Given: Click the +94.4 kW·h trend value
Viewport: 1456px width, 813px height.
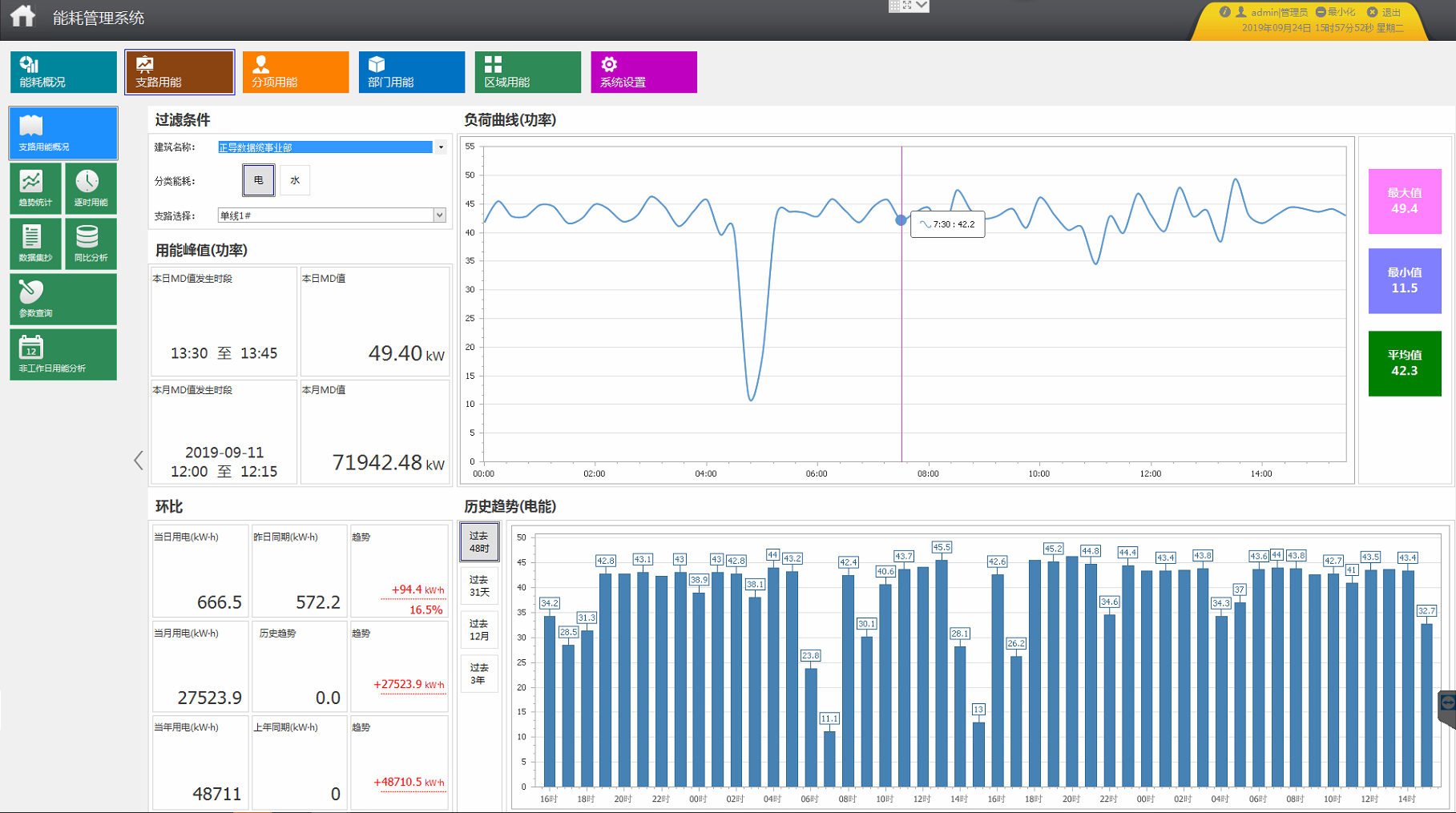Looking at the screenshot, I should (x=417, y=590).
